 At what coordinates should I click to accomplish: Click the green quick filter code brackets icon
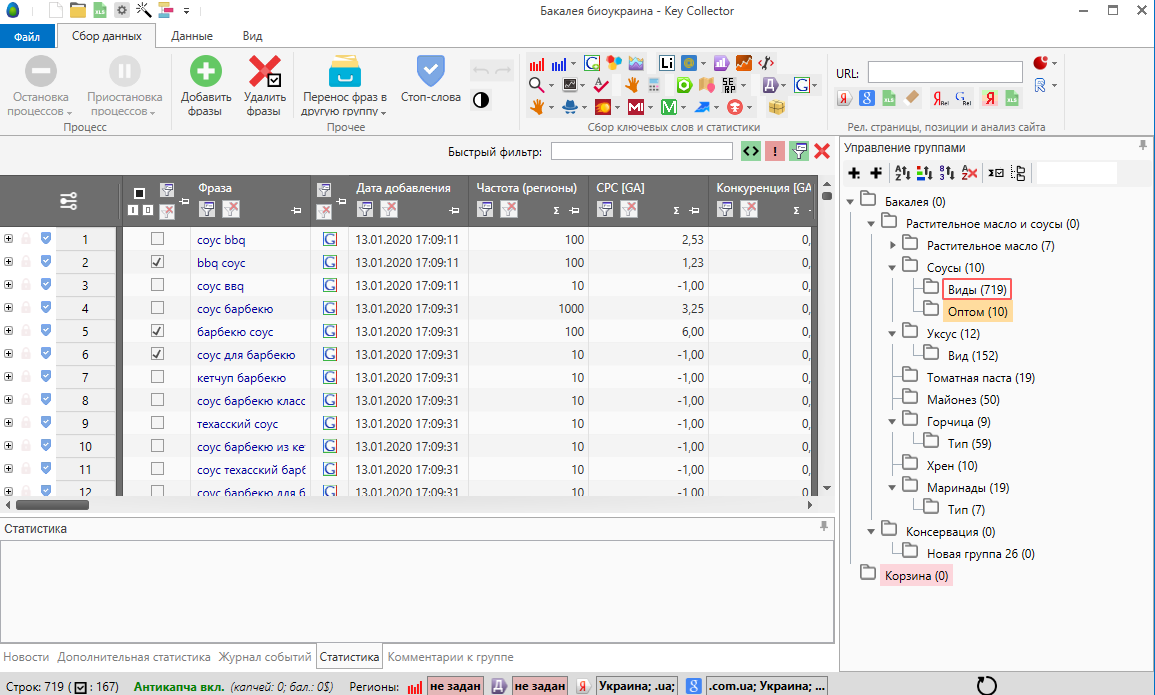coord(751,151)
